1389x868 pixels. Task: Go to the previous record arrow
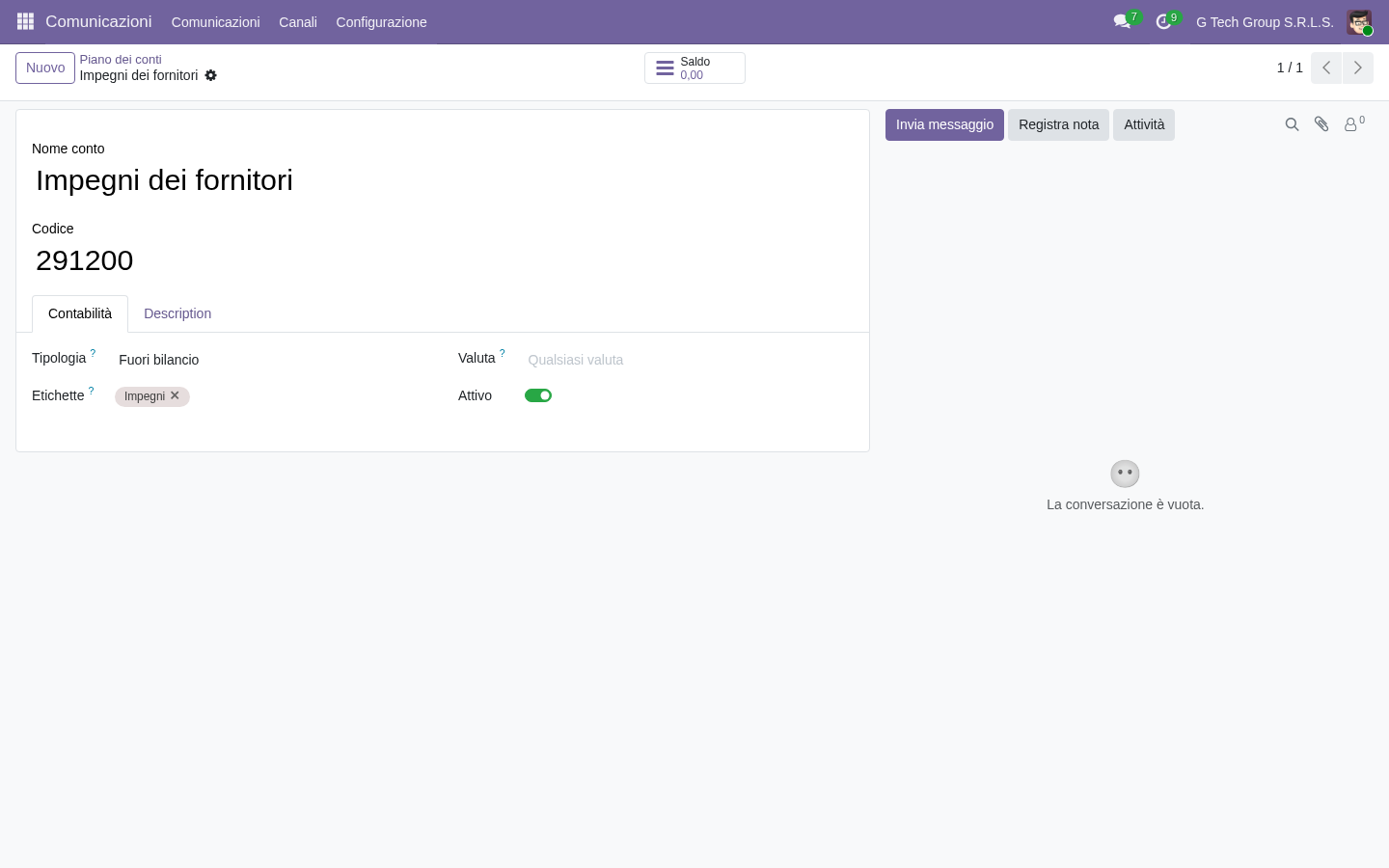(1326, 68)
